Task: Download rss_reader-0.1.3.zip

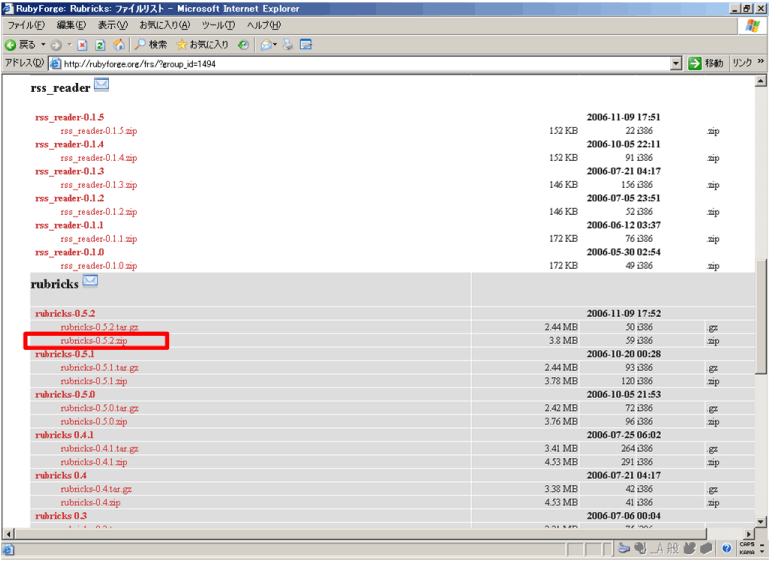Action: point(99,185)
